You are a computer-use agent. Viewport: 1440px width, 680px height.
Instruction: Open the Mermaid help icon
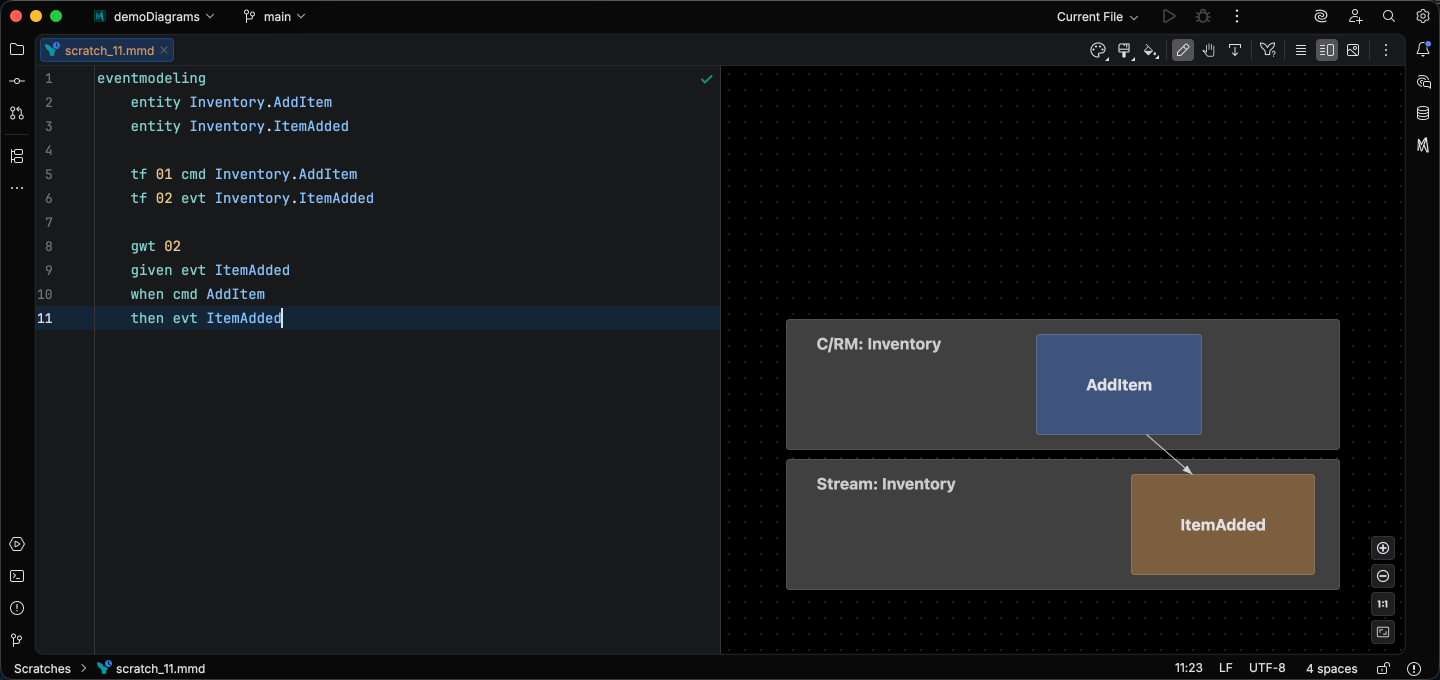[1268, 50]
